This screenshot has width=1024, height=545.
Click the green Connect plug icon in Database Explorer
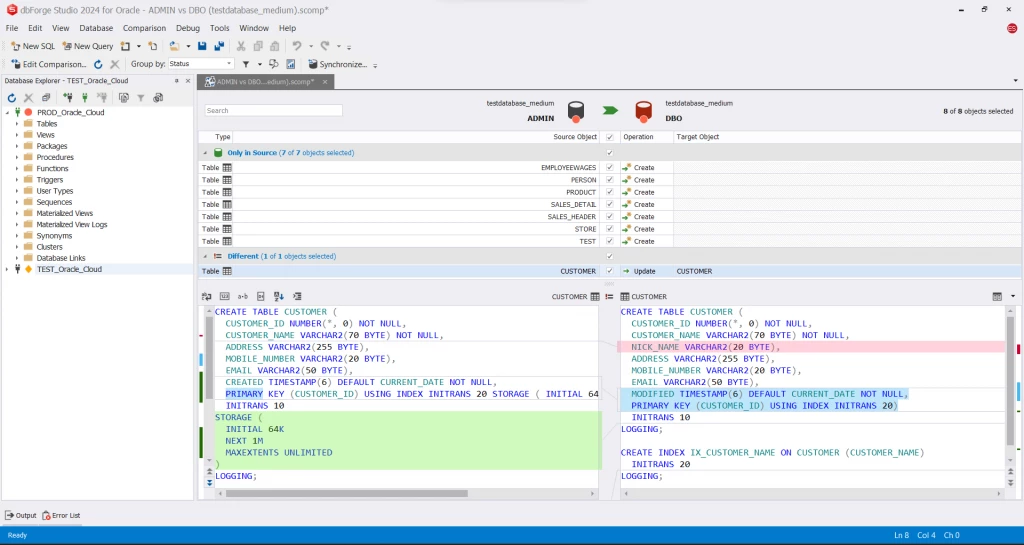(x=85, y=98)
